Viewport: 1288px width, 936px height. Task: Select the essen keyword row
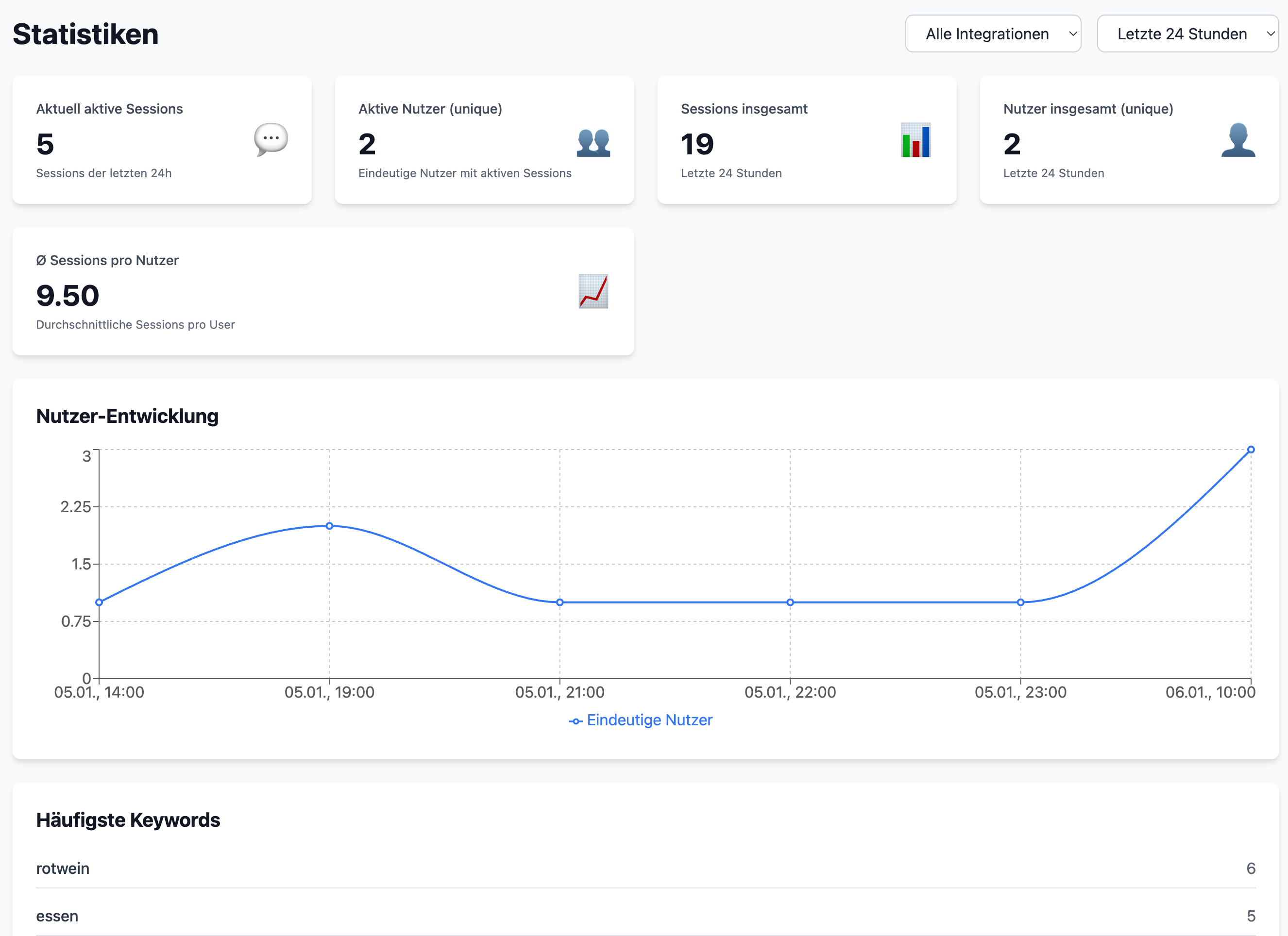pyautogui.click(x=57, y=916)
